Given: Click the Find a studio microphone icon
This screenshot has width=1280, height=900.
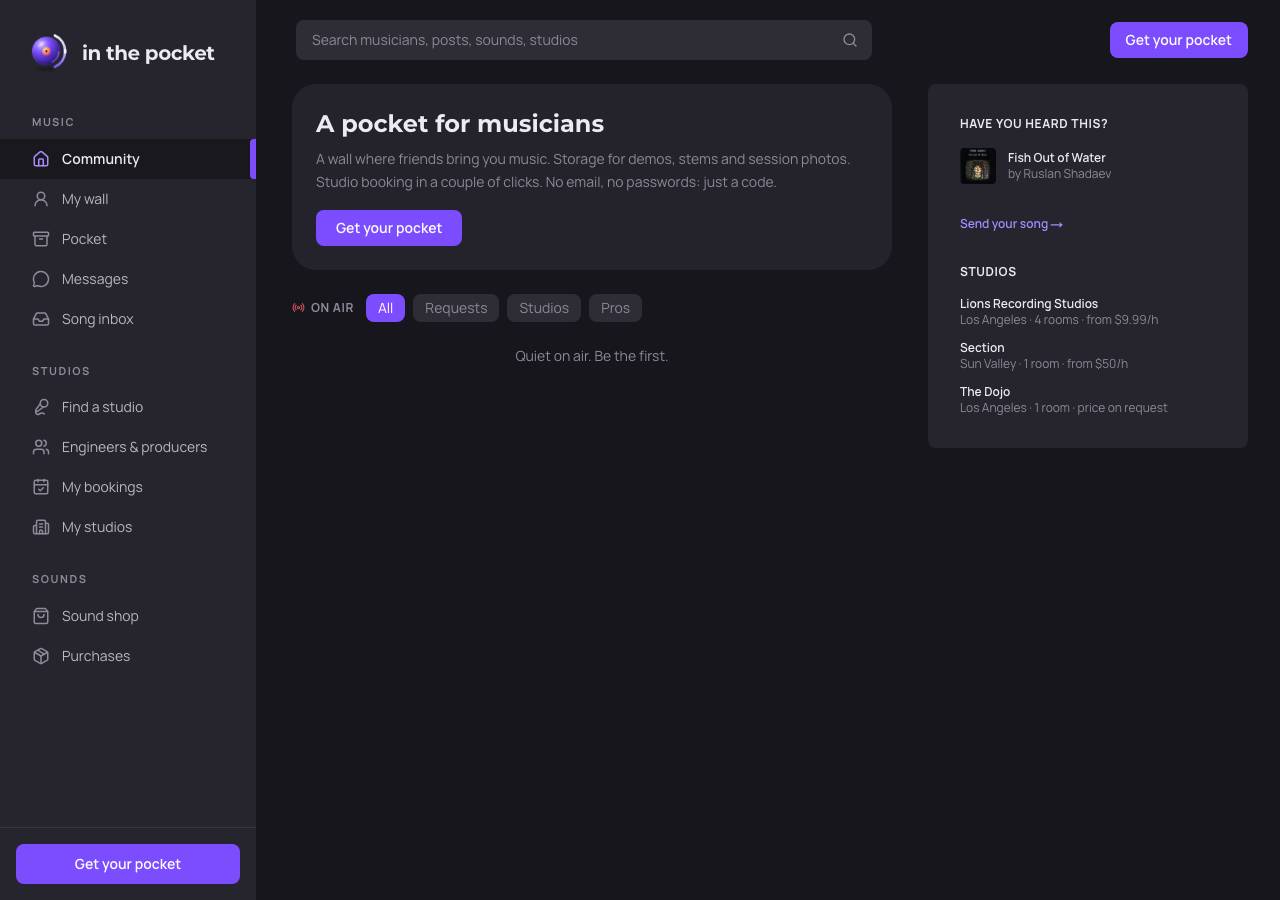Looking at the screenshot, I should [41, 407].
